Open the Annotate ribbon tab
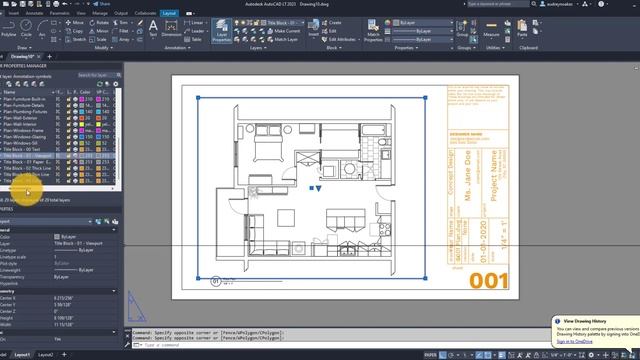Viewport: 640px width, 360px height. tap(35, 13)
